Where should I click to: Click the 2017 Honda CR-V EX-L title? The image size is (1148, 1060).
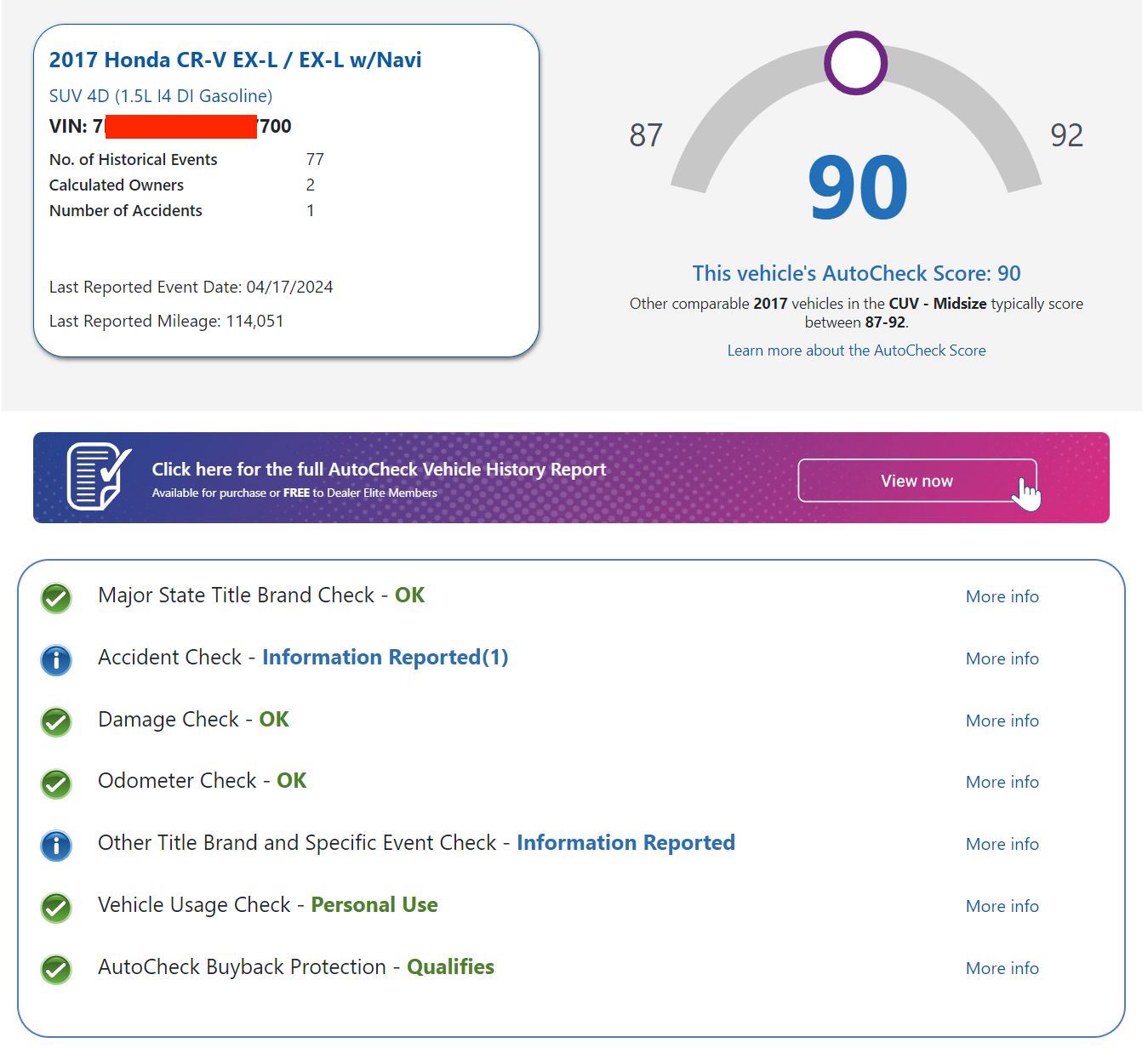(x=235, y=60)
